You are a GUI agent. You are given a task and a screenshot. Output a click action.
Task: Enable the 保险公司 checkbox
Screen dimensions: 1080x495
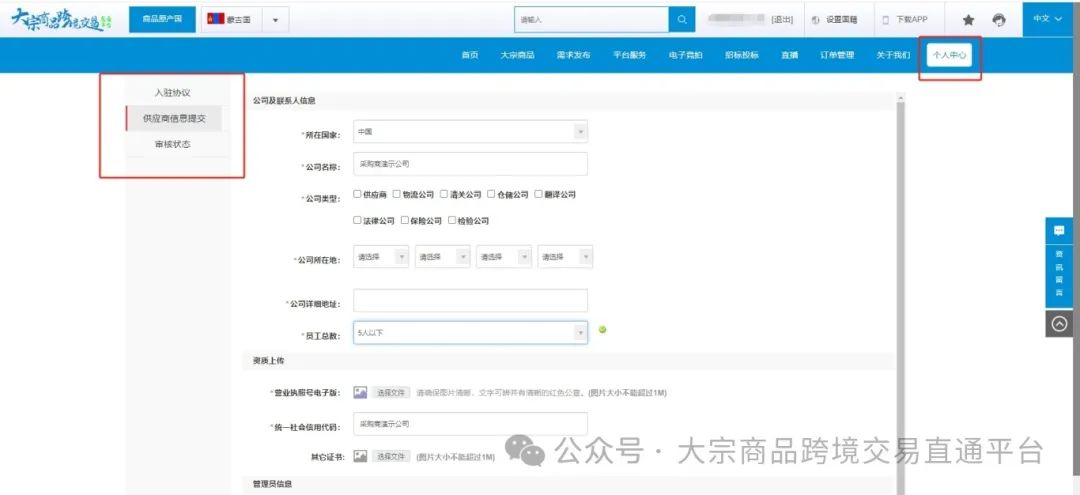coord(405,221)
